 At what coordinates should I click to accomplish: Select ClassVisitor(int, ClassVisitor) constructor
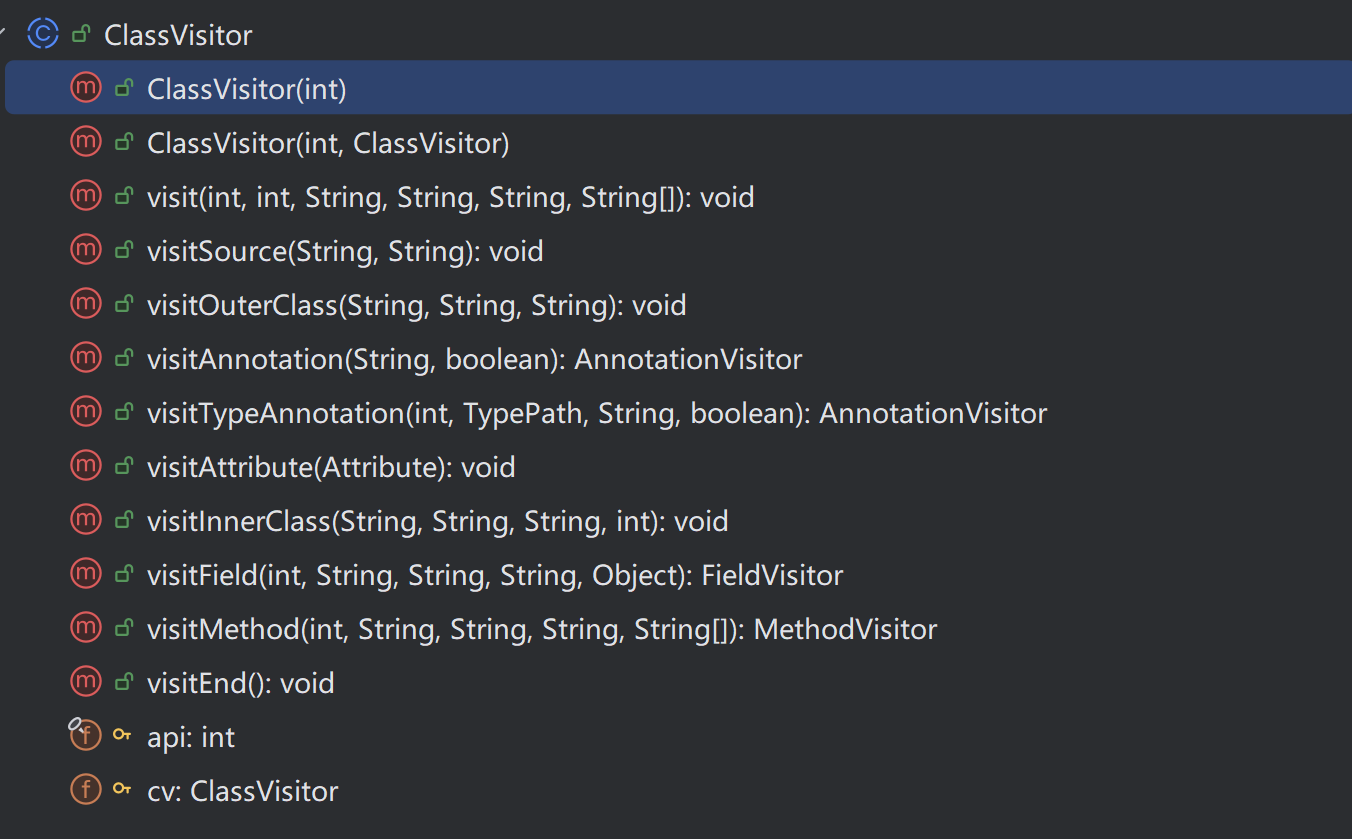328,144
